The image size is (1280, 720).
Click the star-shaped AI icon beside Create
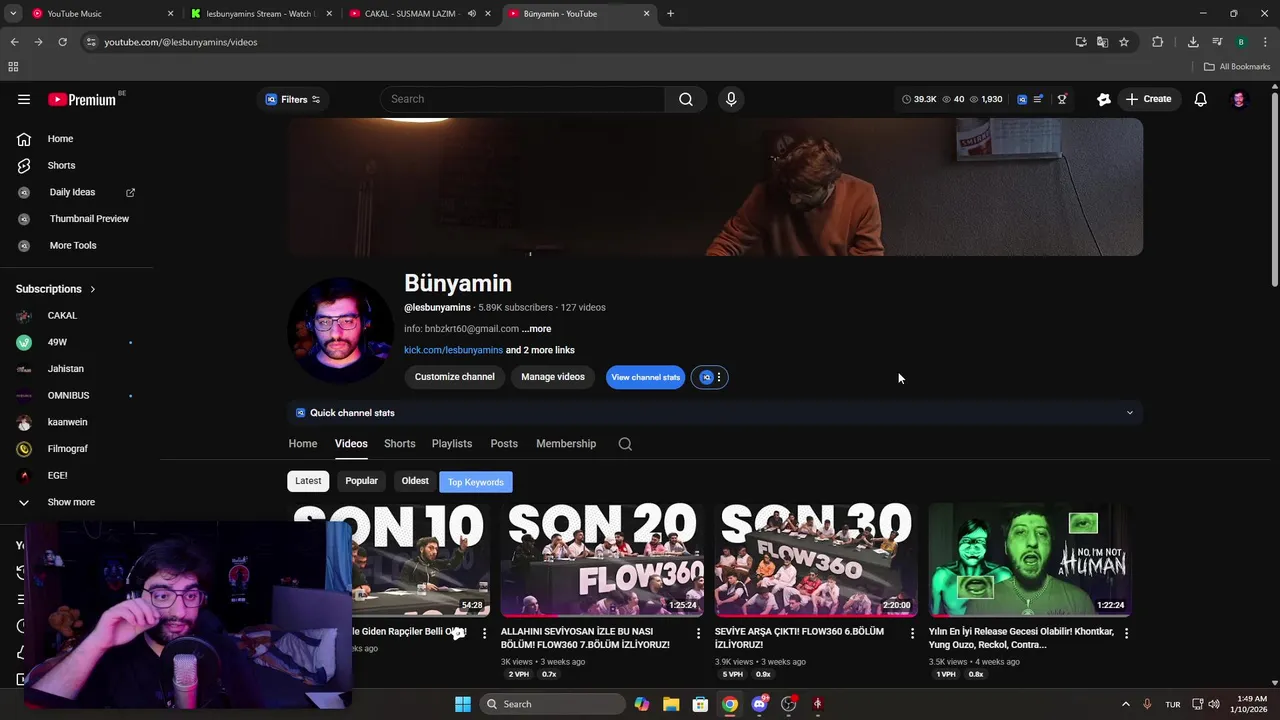click(1104, 99)
